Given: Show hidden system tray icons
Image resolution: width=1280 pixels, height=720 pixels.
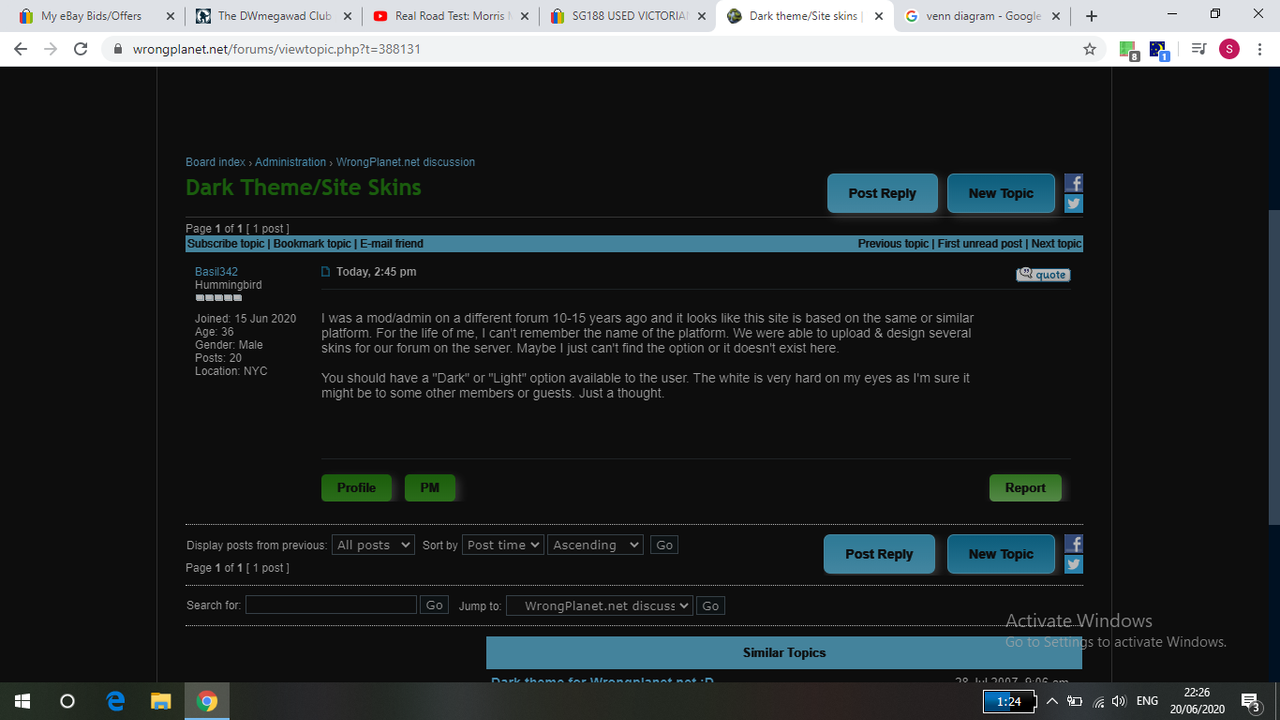Looking at the screenshot, I should (1052, 701).
